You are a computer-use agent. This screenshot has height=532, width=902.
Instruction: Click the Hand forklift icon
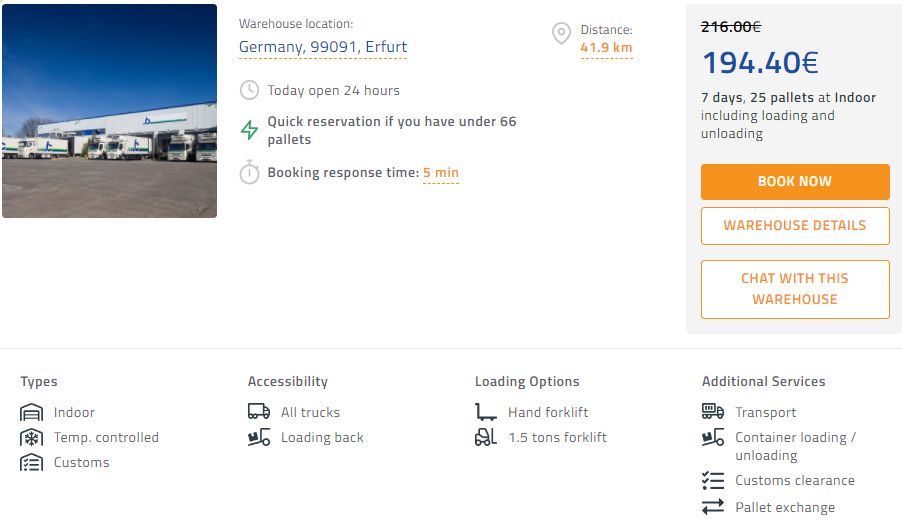click(x=486, y=412)
